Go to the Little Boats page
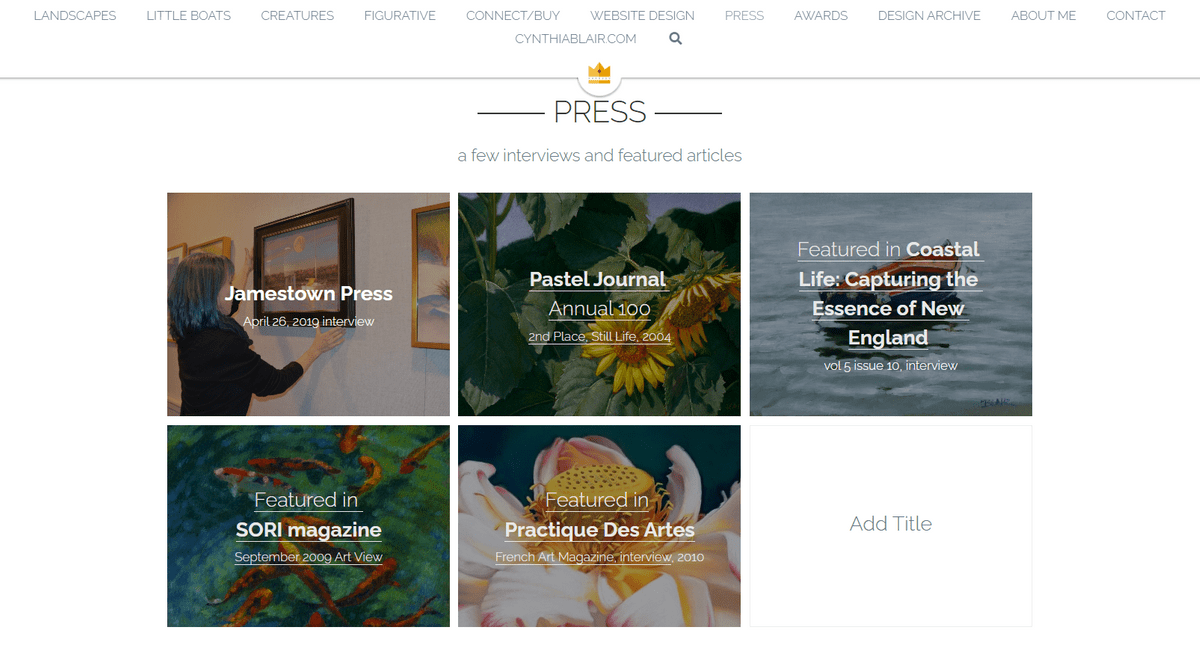 click(188, 15)
